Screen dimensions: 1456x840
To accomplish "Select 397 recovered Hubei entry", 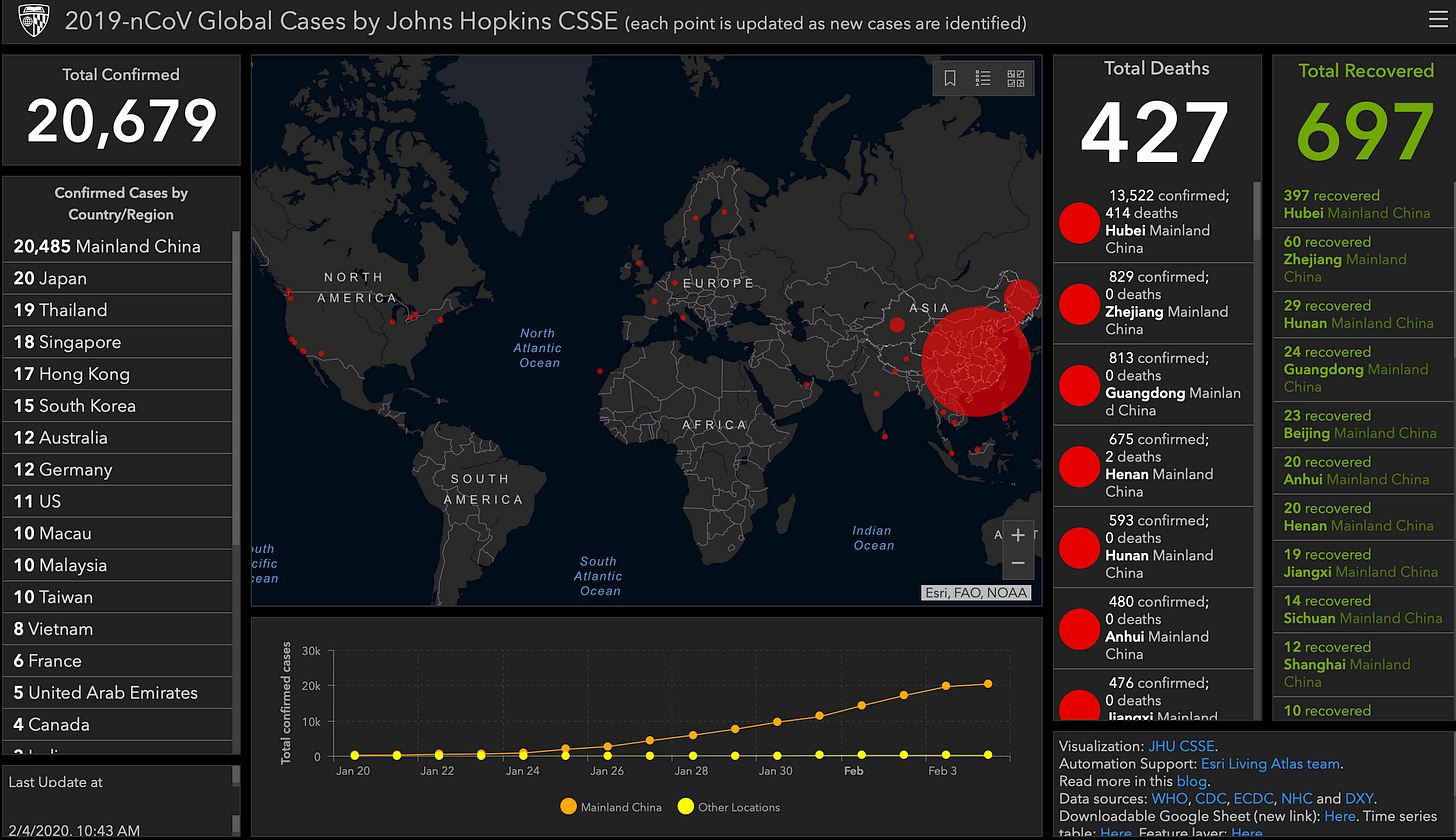I will pos(1364,204).
